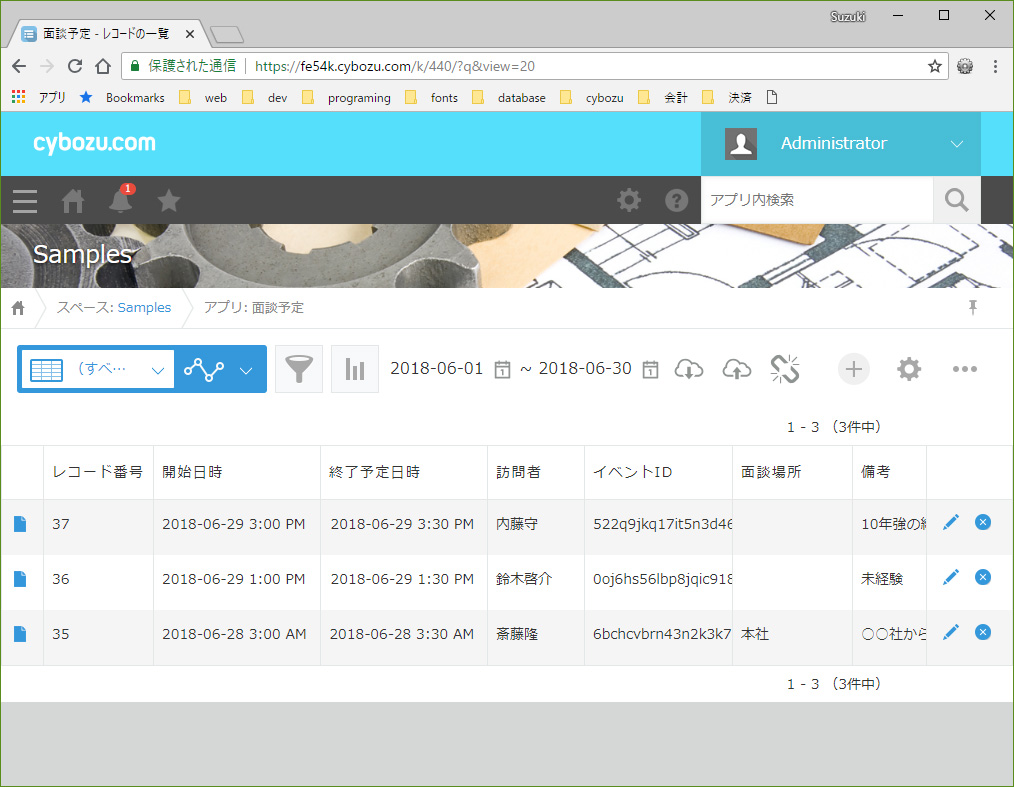
Task: Click the broken link unlink icon
Action: pos(785,369)
